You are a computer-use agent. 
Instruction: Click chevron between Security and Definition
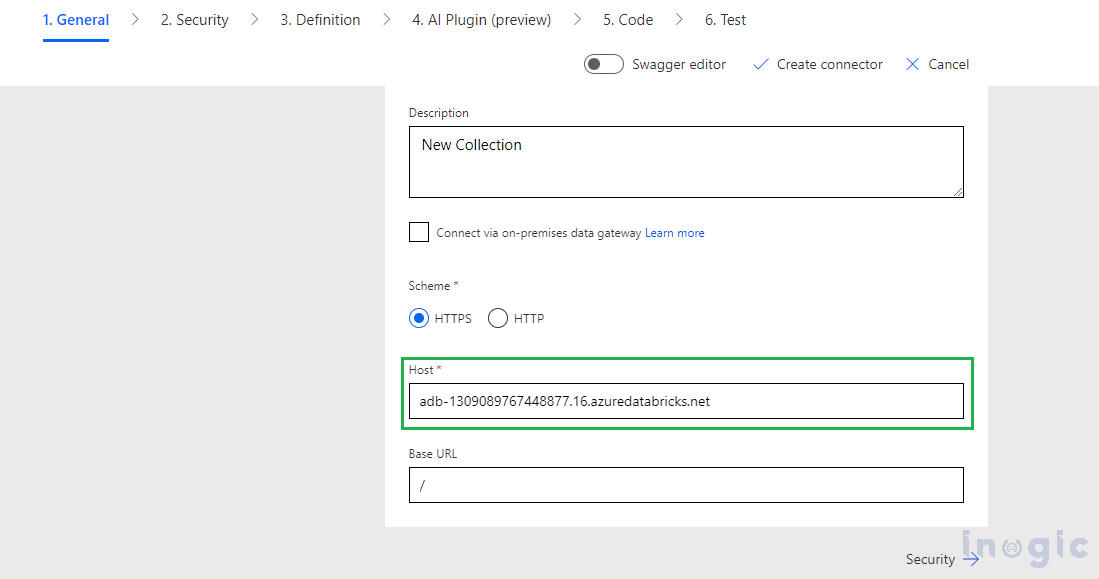click(254, 20)
